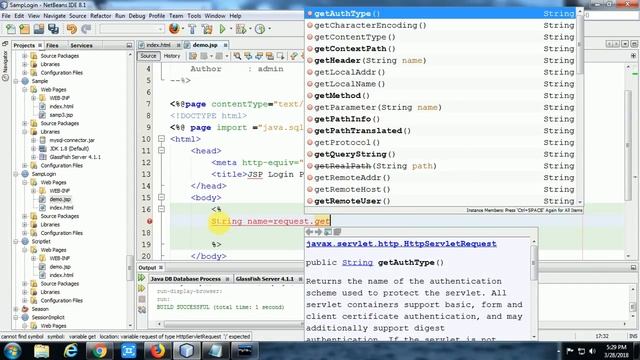
Task: Click the Redo toolbar icon
Action: 86,29
